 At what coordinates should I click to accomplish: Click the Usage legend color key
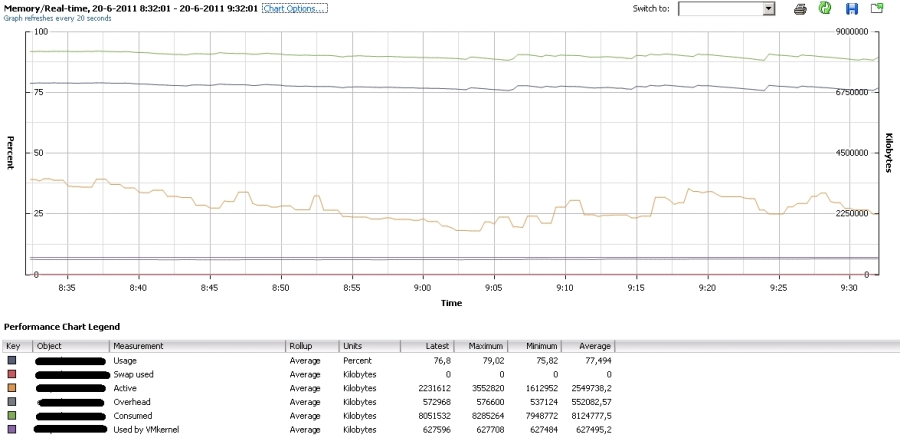(12, 360)
